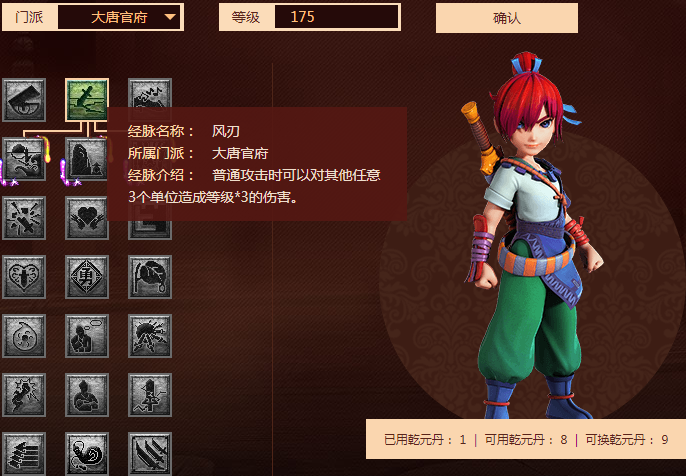This screenshot has width=686, height=476.
Task: Pick the figure with crossed arms icon
Action: 87,395
